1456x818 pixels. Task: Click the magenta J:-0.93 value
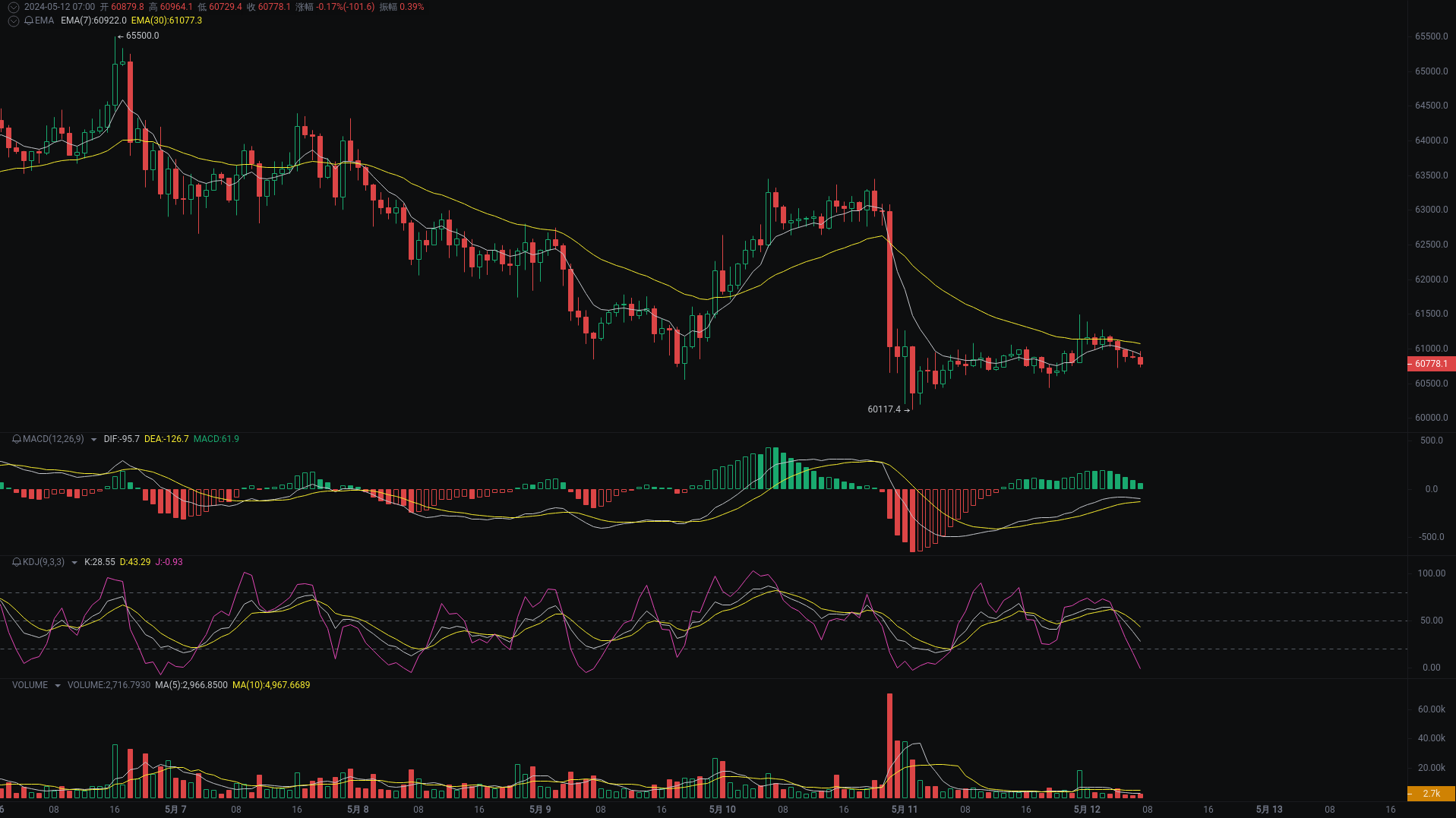pyautogui.click(x=169, y=562)
